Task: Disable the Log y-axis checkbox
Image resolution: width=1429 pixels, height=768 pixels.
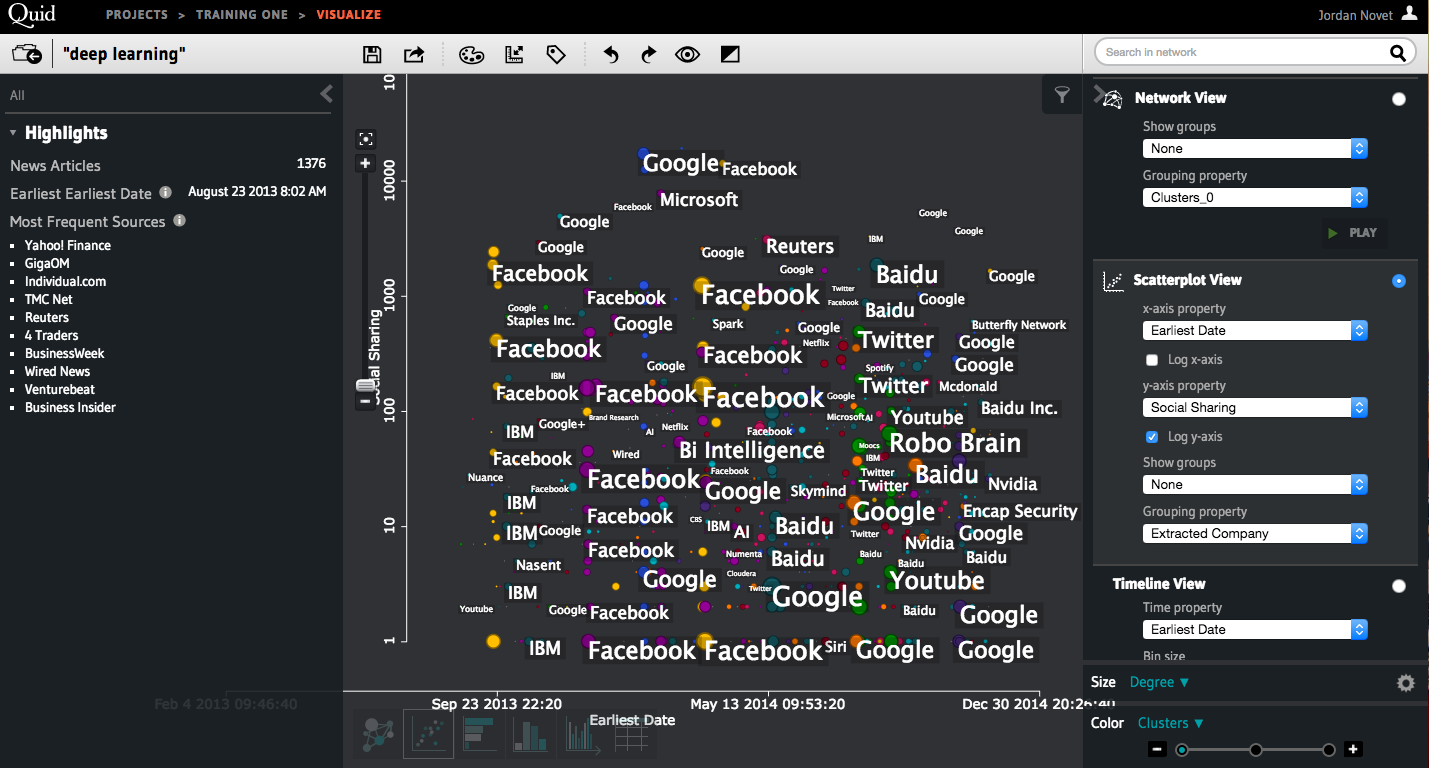Action: pos(1152,437)
